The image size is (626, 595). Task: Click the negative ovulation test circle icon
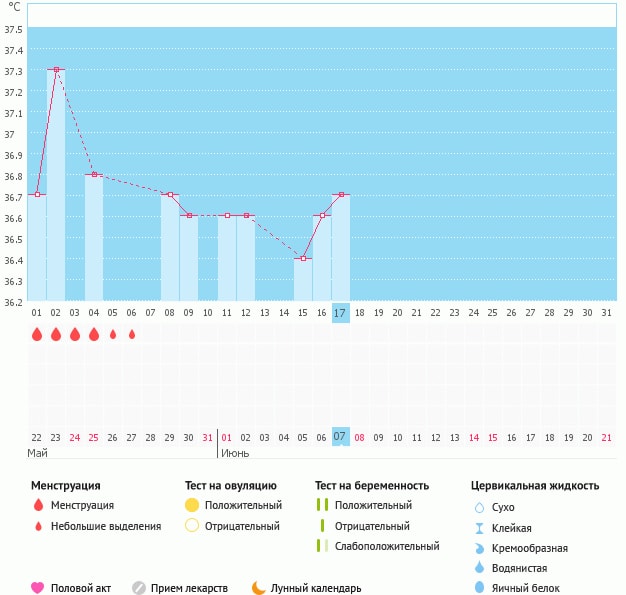click(192, 526)
